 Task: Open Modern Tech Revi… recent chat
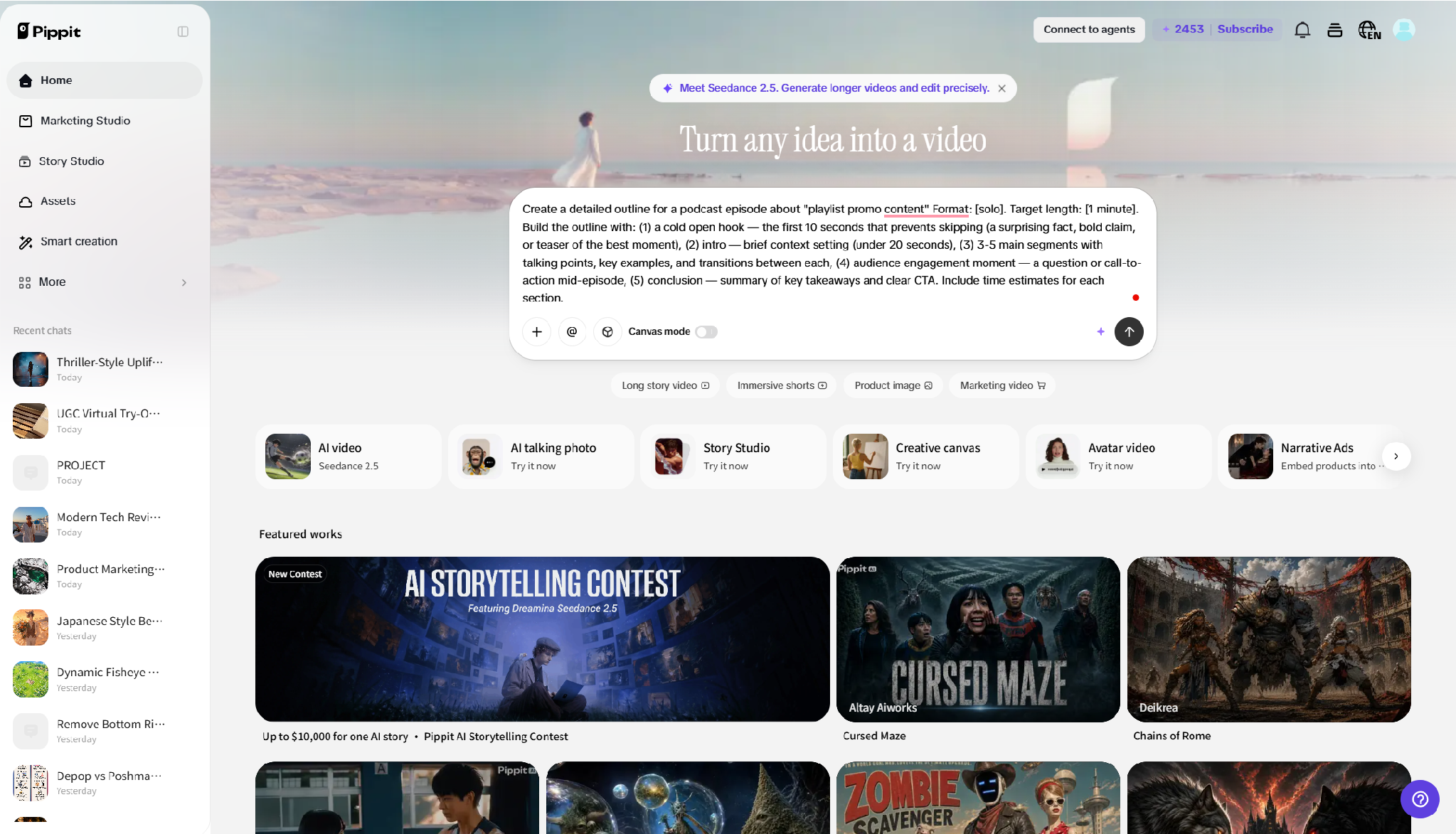coord(105,524)
